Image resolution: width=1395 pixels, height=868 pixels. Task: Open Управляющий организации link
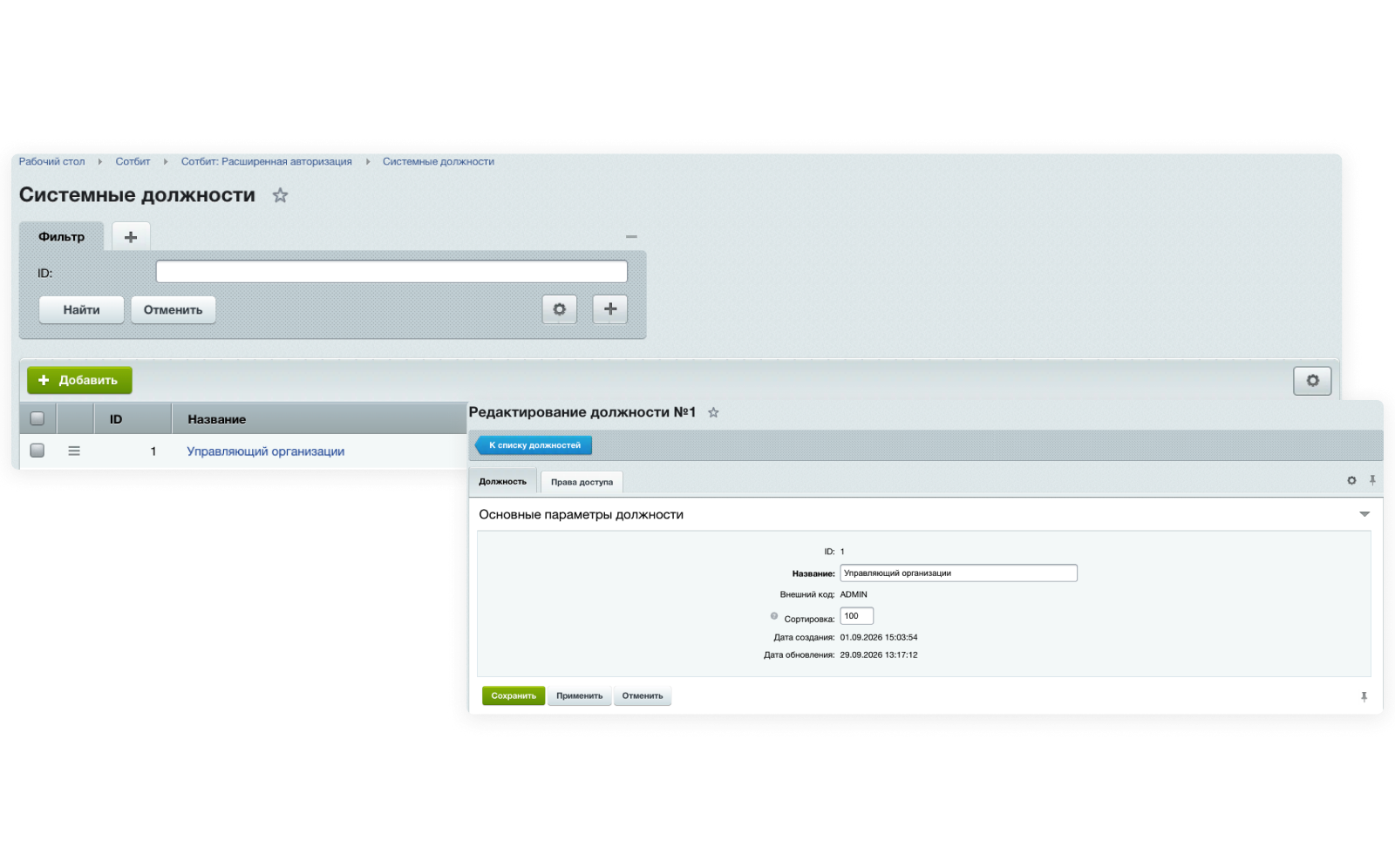[x=266, y=451]
